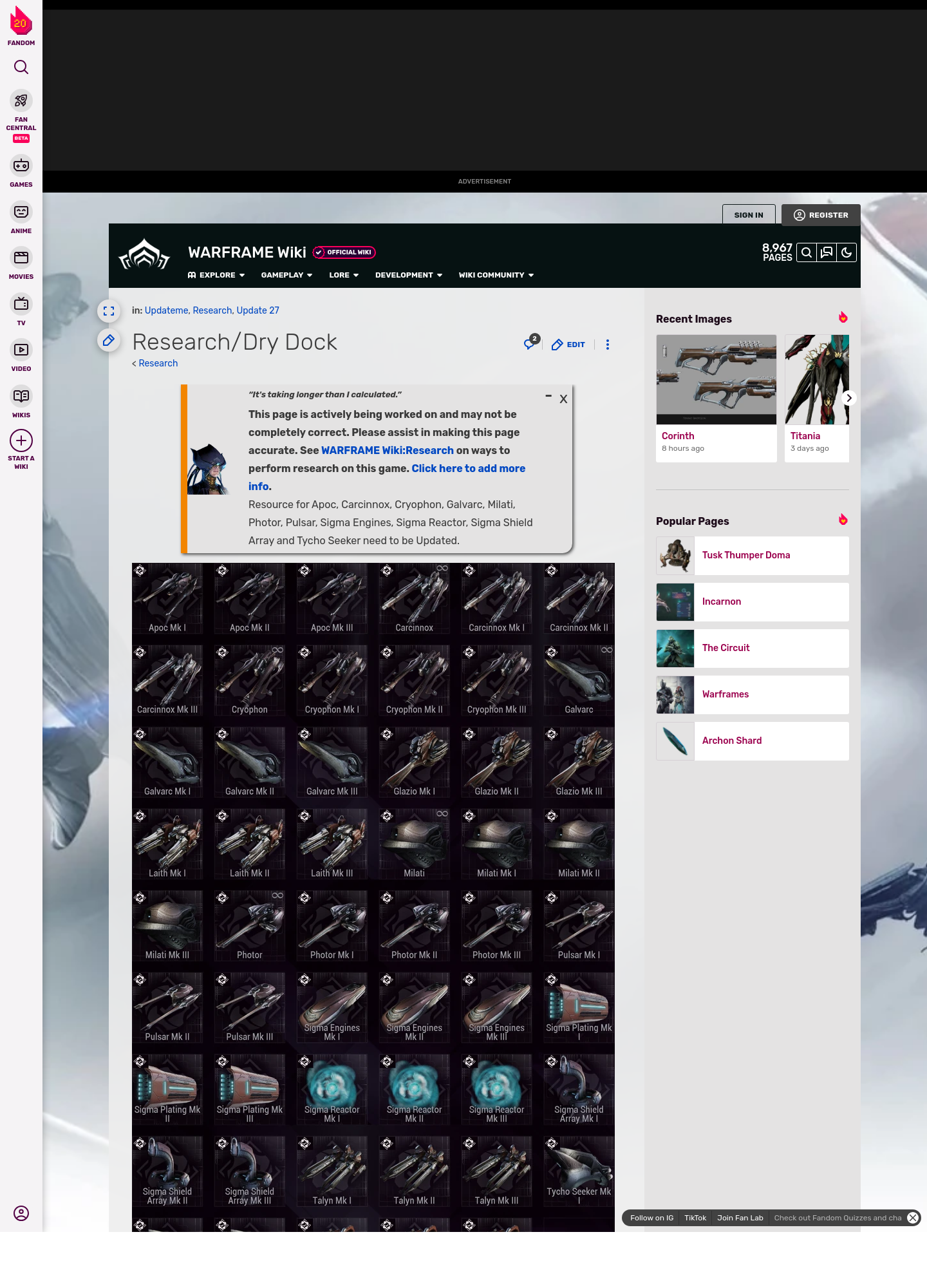The height and width of the screenshot is (1288, 927).
Task: Open the Discuss icon in wiki header
Action: (x=827, y=252)
